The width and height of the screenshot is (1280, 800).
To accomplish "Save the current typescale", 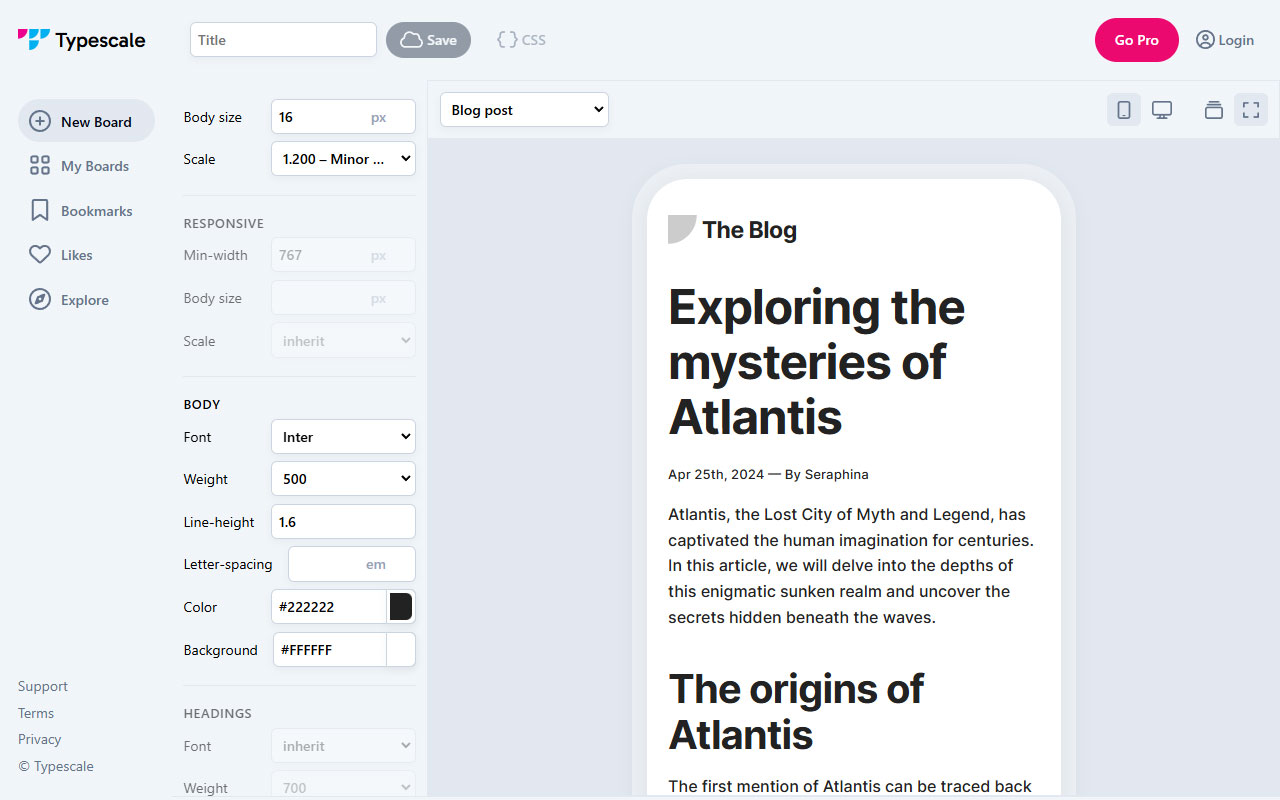I will point(428,39).
